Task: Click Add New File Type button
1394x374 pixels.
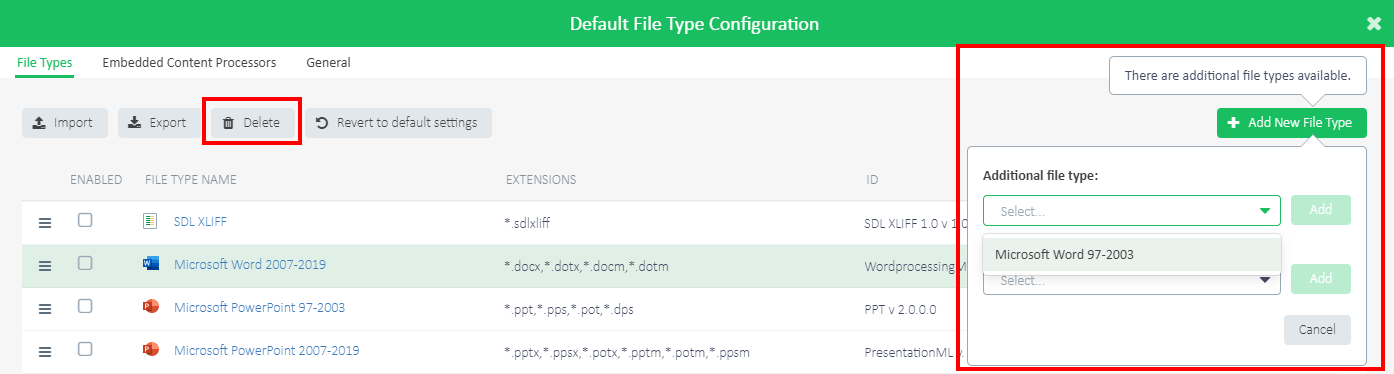Action: [x=1292, y=123]
